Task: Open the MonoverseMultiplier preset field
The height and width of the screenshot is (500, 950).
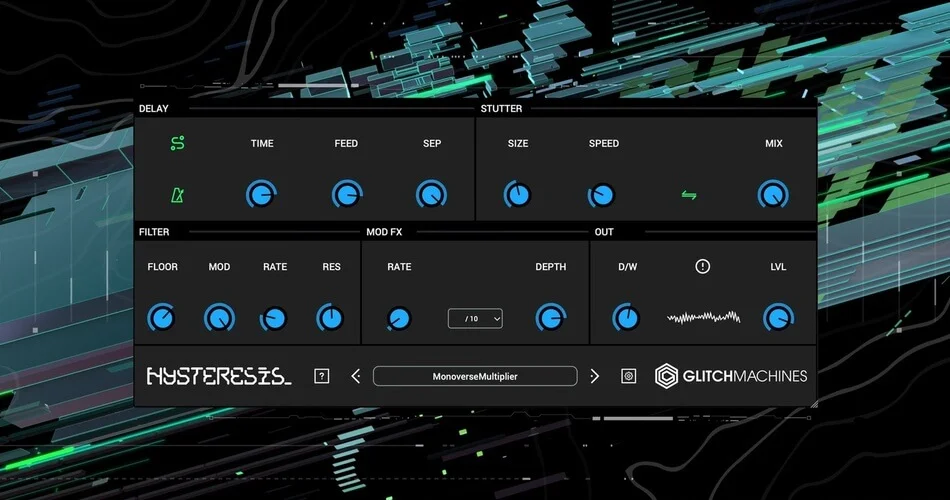Action: coord(475,376)
